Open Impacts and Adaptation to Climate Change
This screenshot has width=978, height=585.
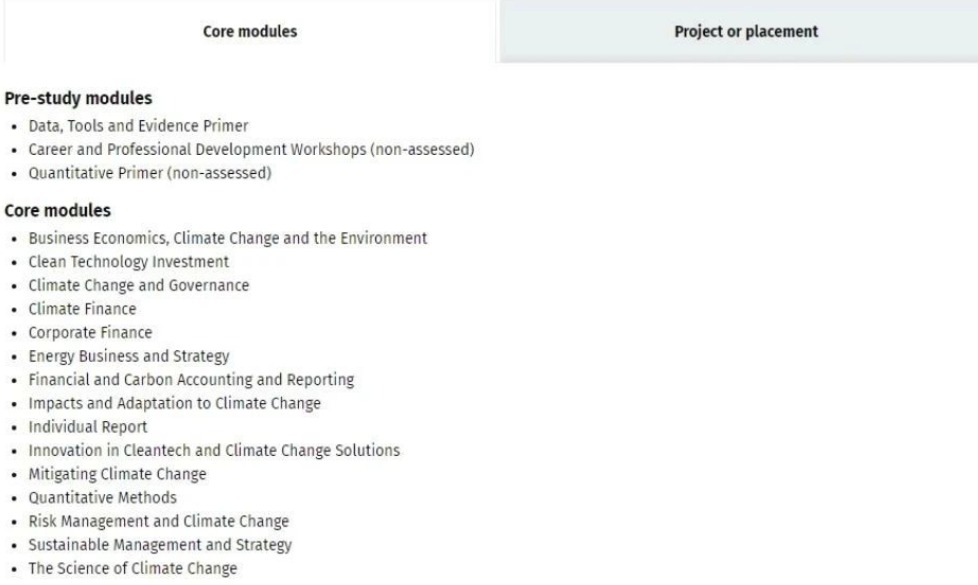[x=175, y=404]
